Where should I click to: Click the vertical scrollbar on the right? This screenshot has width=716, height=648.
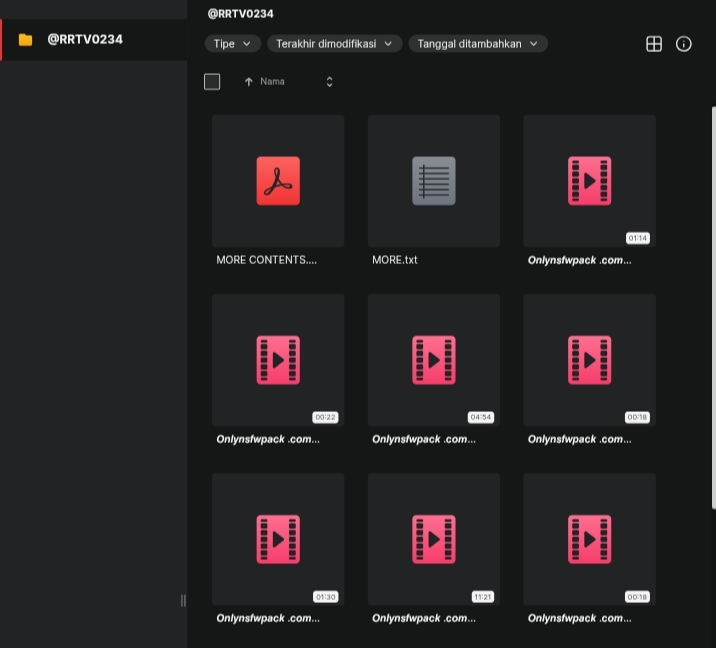click(x=714, y=308)
